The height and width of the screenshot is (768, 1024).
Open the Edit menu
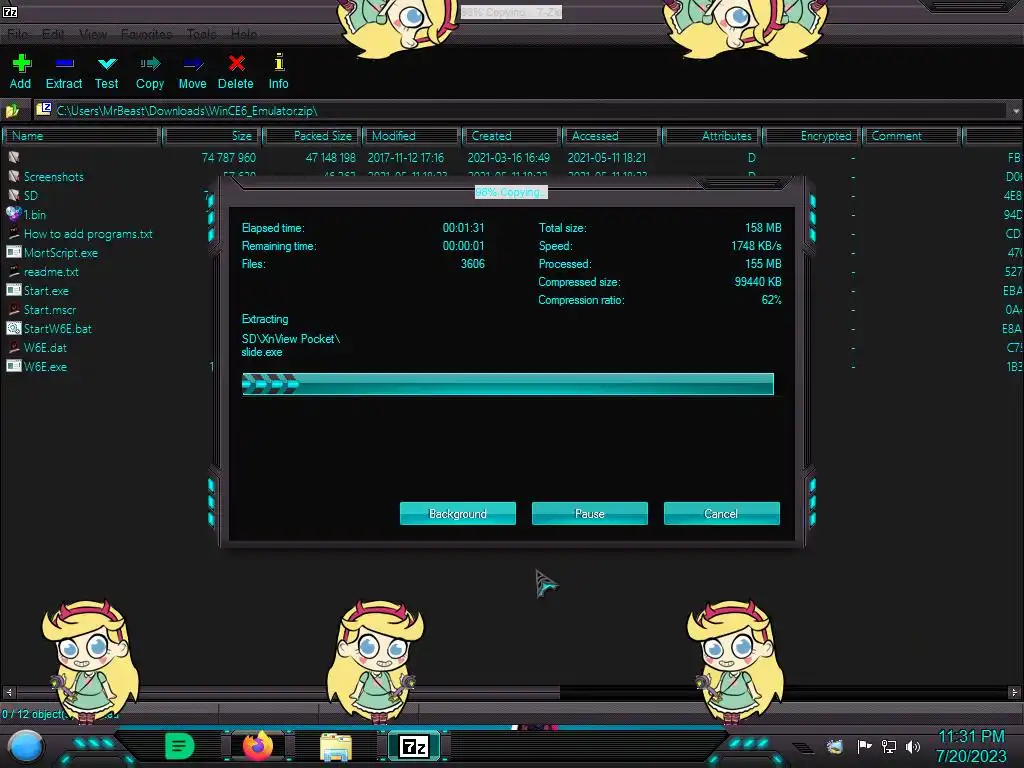53,34
